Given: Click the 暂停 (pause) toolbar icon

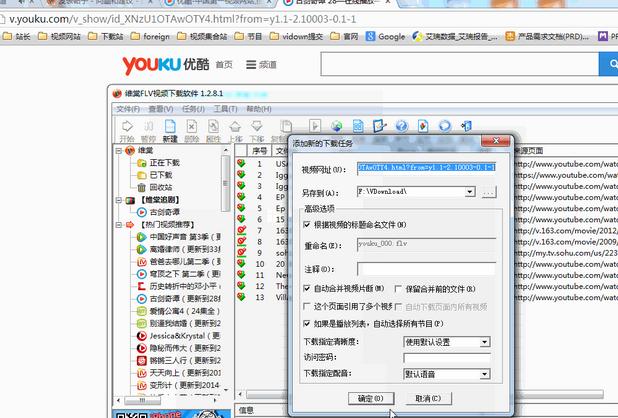Looking at the screenshot, I should (x=149, y=130).
